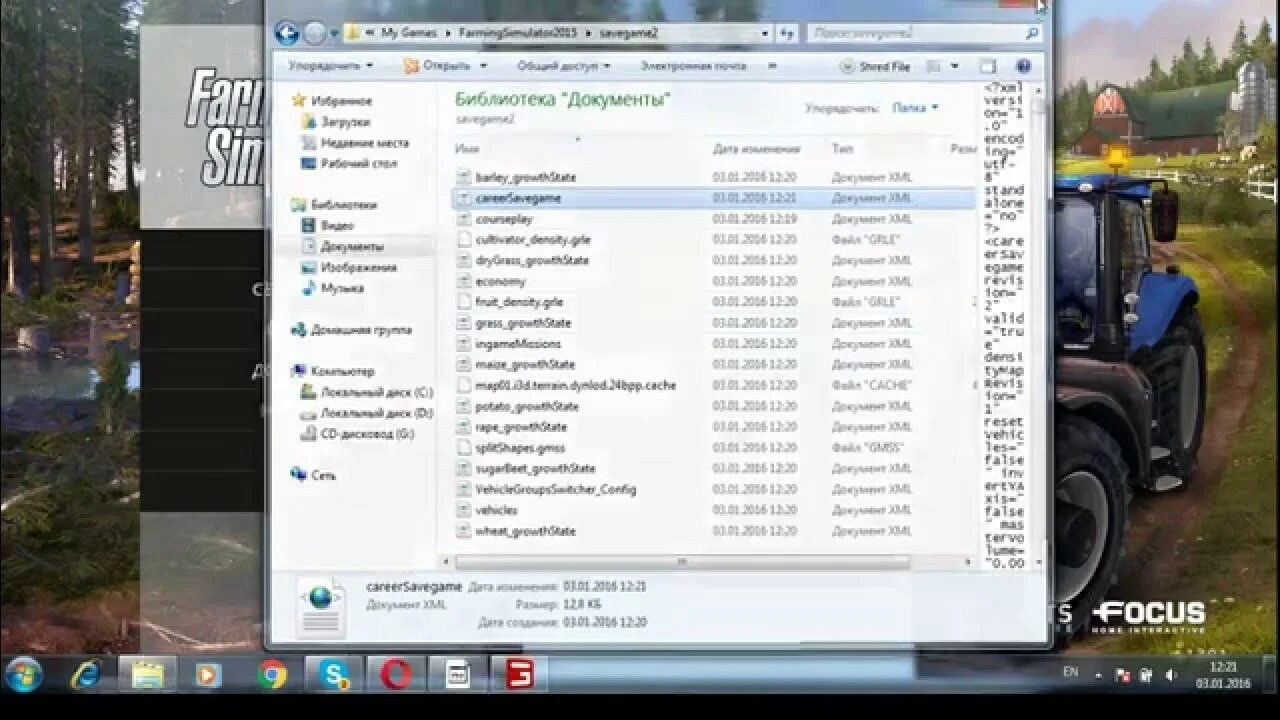Viewport: 1280px width, 720px height.
Task: Open the 'Видео' library
Action: [x=328, y=225]
